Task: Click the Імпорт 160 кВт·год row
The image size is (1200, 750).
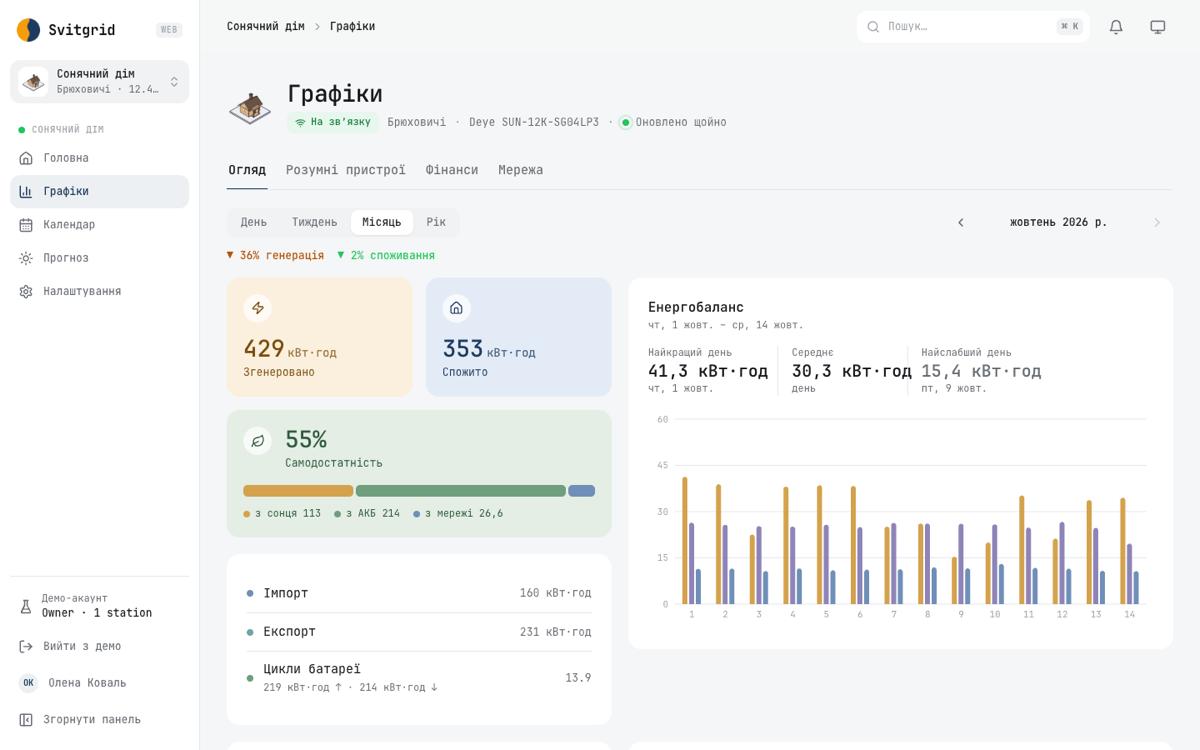Action: click(419, 593)
